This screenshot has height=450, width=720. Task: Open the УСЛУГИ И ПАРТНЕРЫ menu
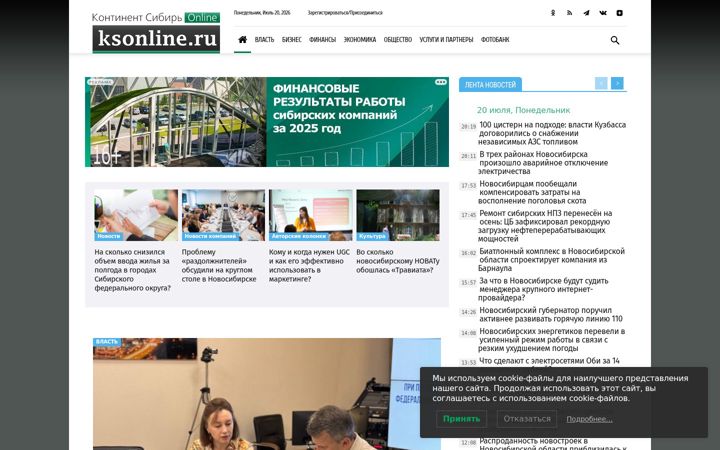(446, 39)
